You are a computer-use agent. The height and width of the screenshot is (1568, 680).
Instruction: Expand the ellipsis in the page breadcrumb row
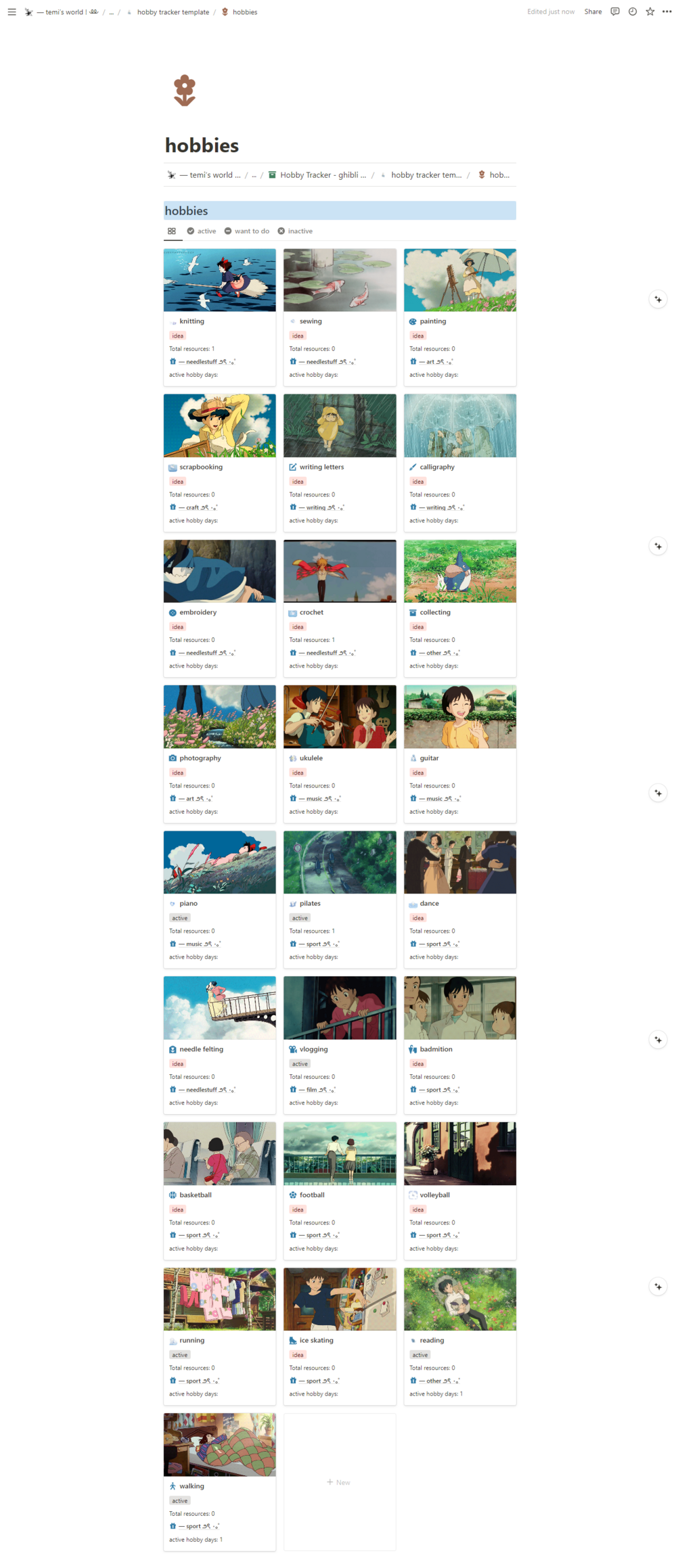tap(254, 175)
